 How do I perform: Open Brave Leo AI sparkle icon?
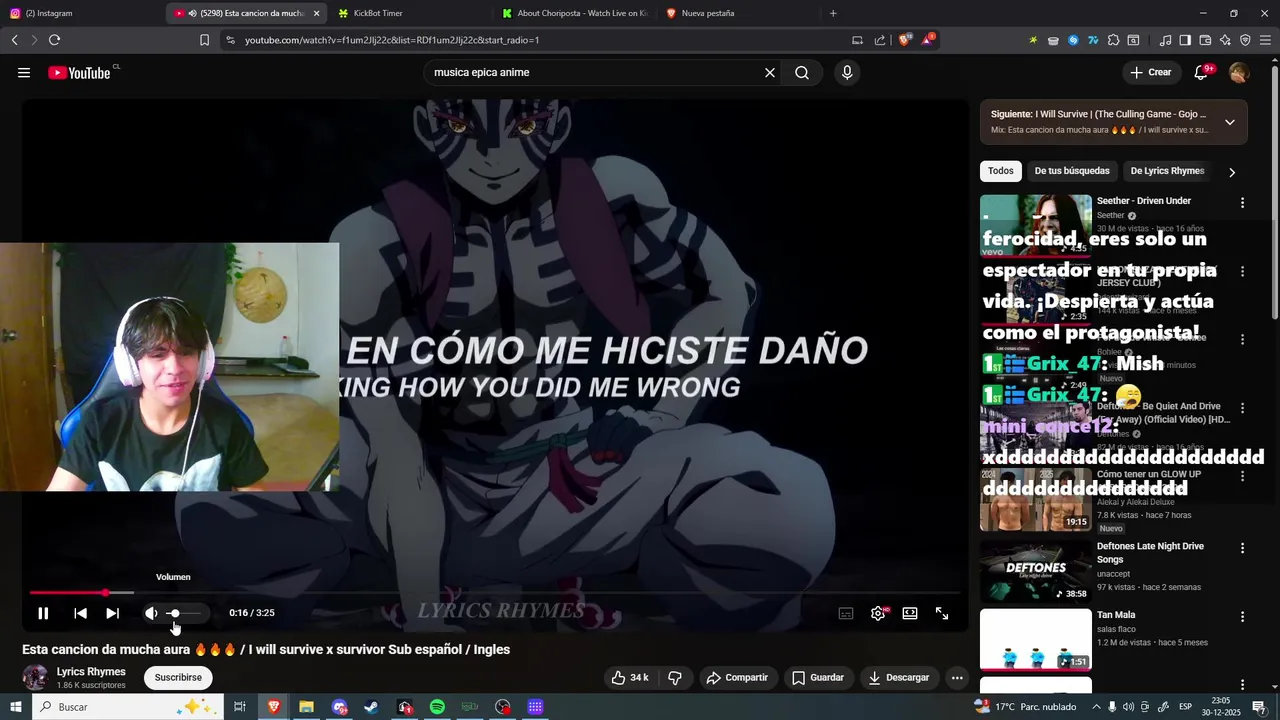1225,40
